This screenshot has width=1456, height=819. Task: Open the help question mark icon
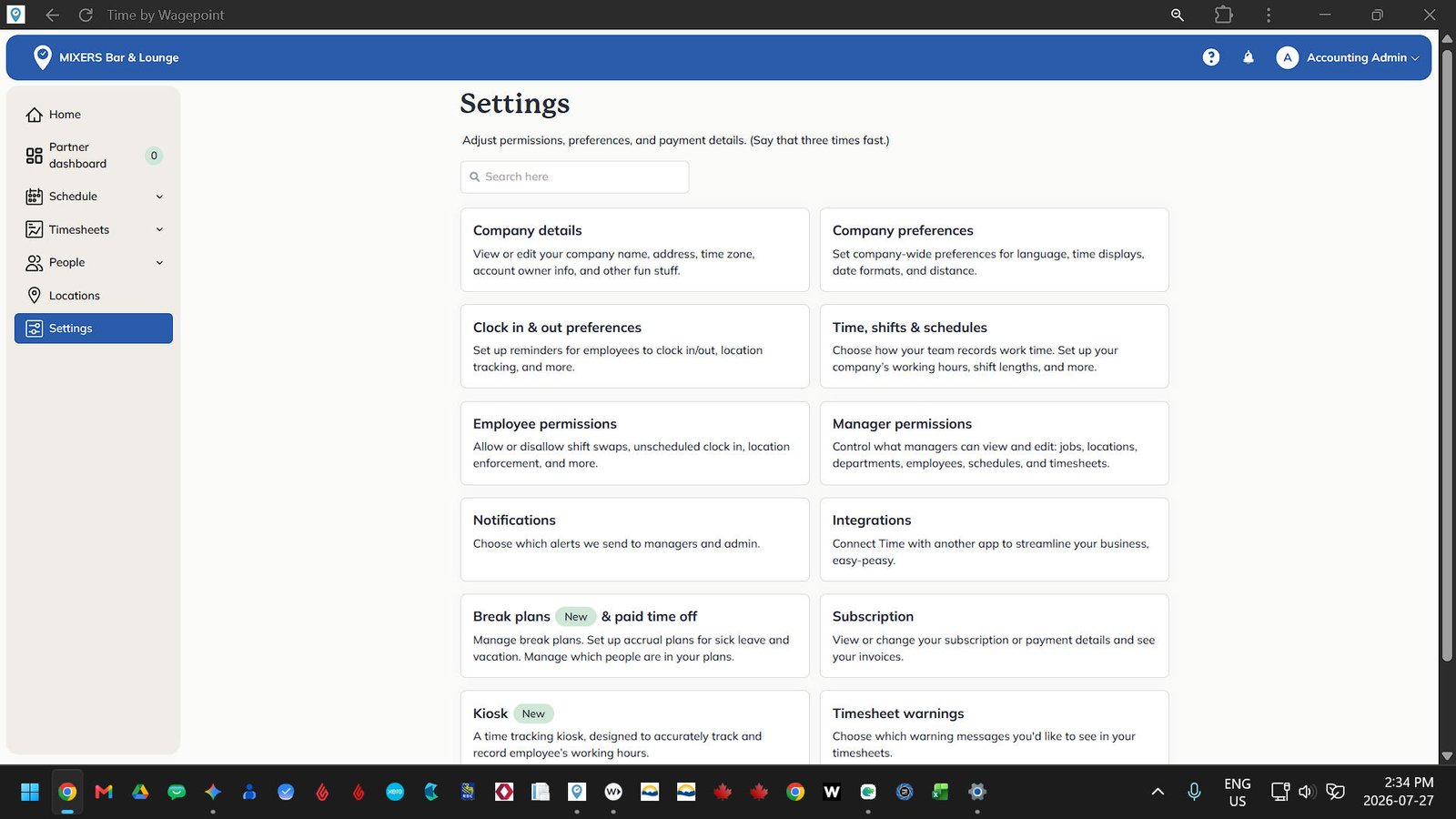point(1210,57)
